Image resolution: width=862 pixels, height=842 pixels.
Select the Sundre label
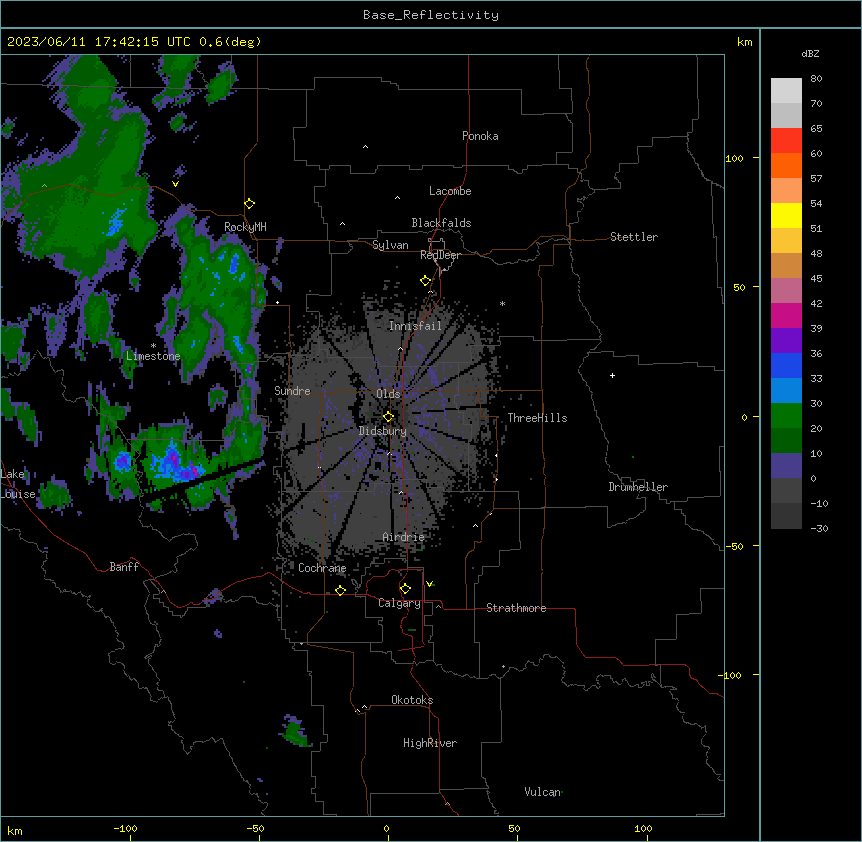click(x=292, y=391)
